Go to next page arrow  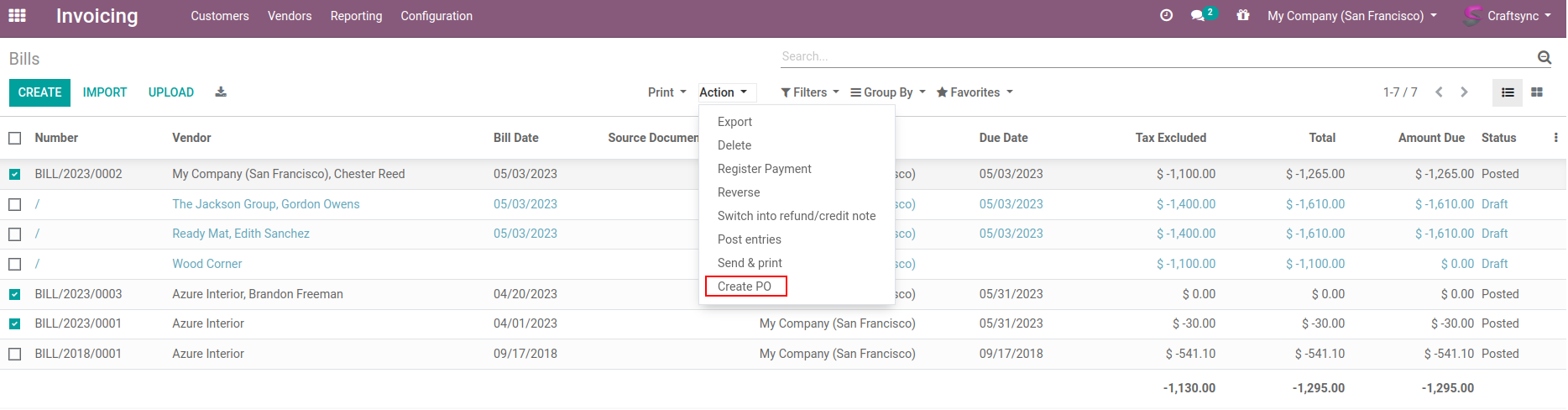coord(1465,92)
